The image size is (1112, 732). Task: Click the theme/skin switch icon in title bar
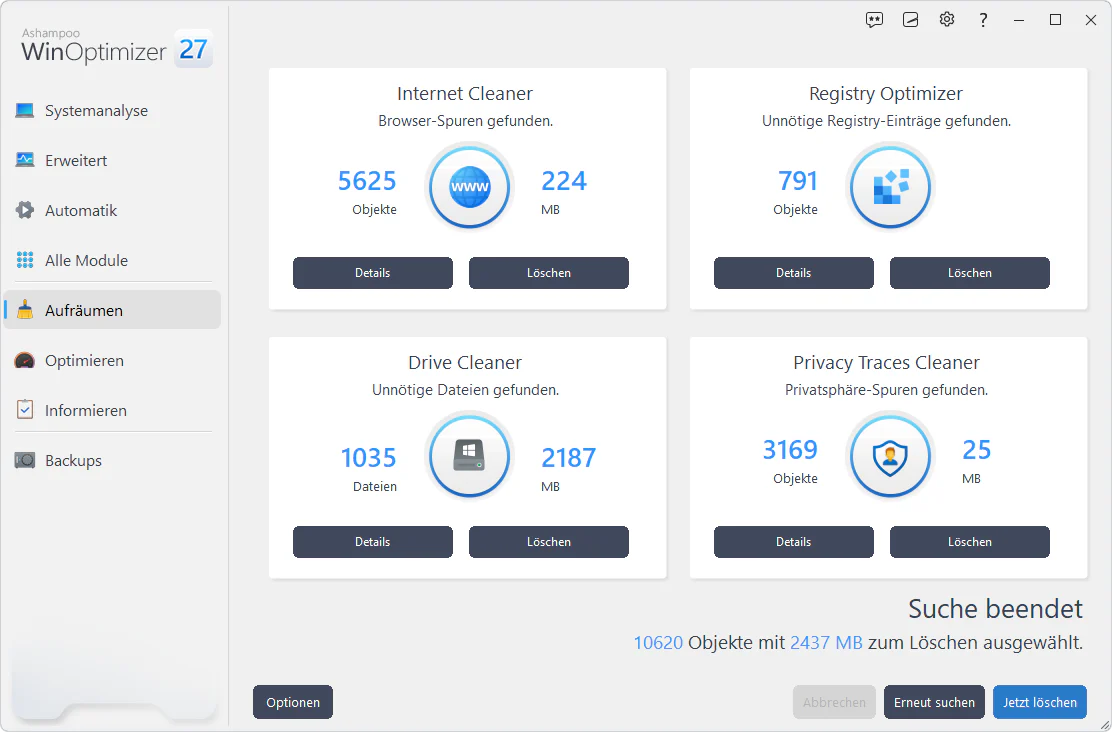tap(911, 20)
